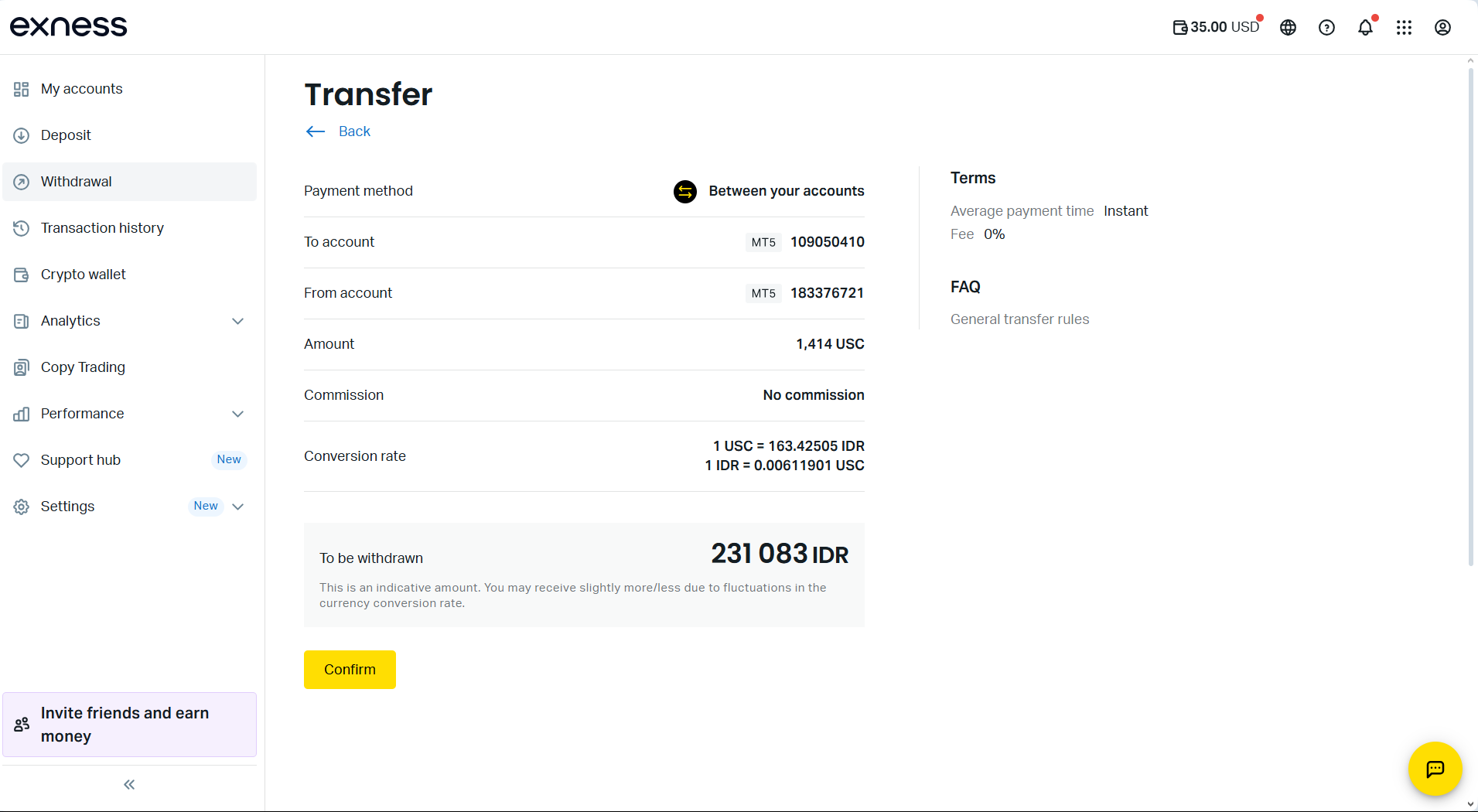This screenshot has width=1478, height=812.
Task: Click the Performance bar chart icon
Action: coord(21,414)
